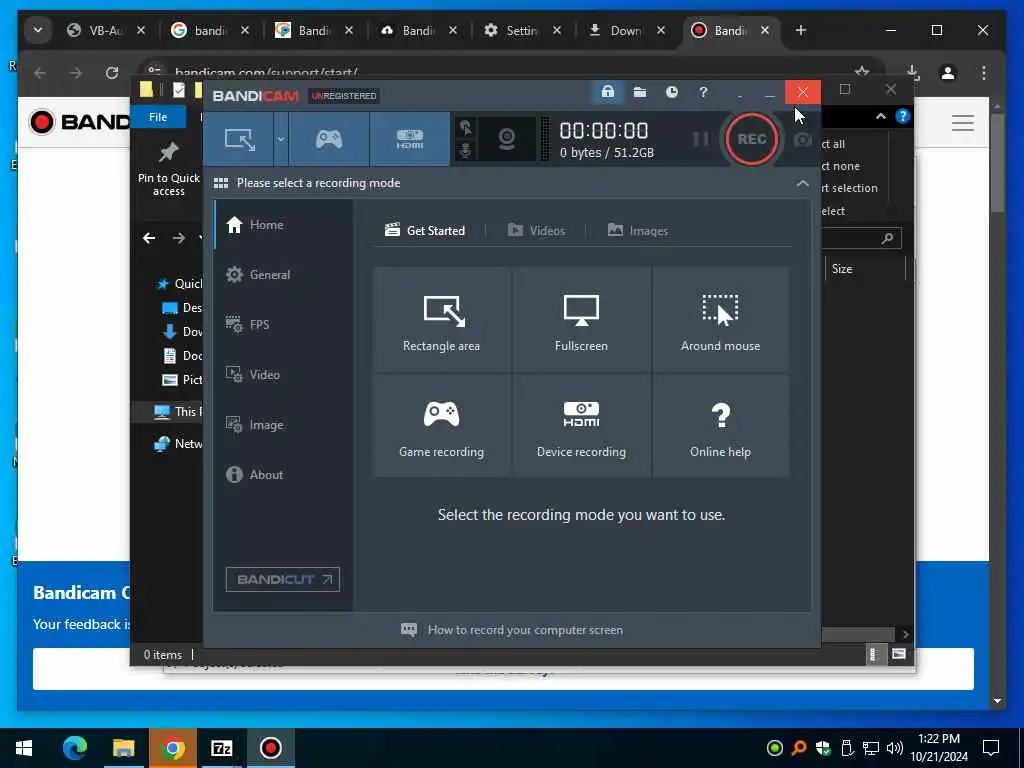Toggle the webcam overlay icon
Screen dimensions: 1024x768
click(507, 139)
